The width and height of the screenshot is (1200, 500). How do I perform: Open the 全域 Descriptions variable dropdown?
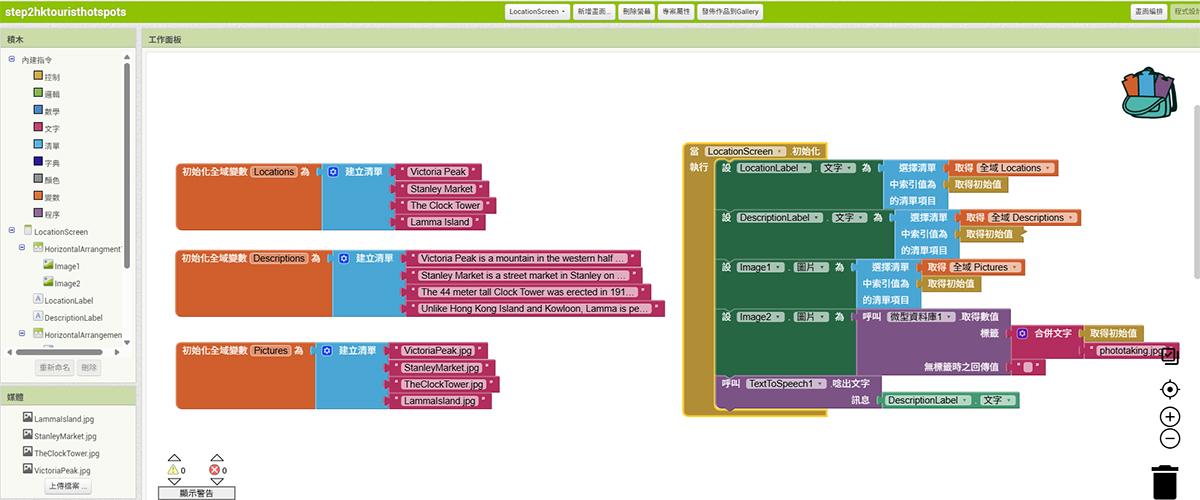click(x=1031, y=217)
